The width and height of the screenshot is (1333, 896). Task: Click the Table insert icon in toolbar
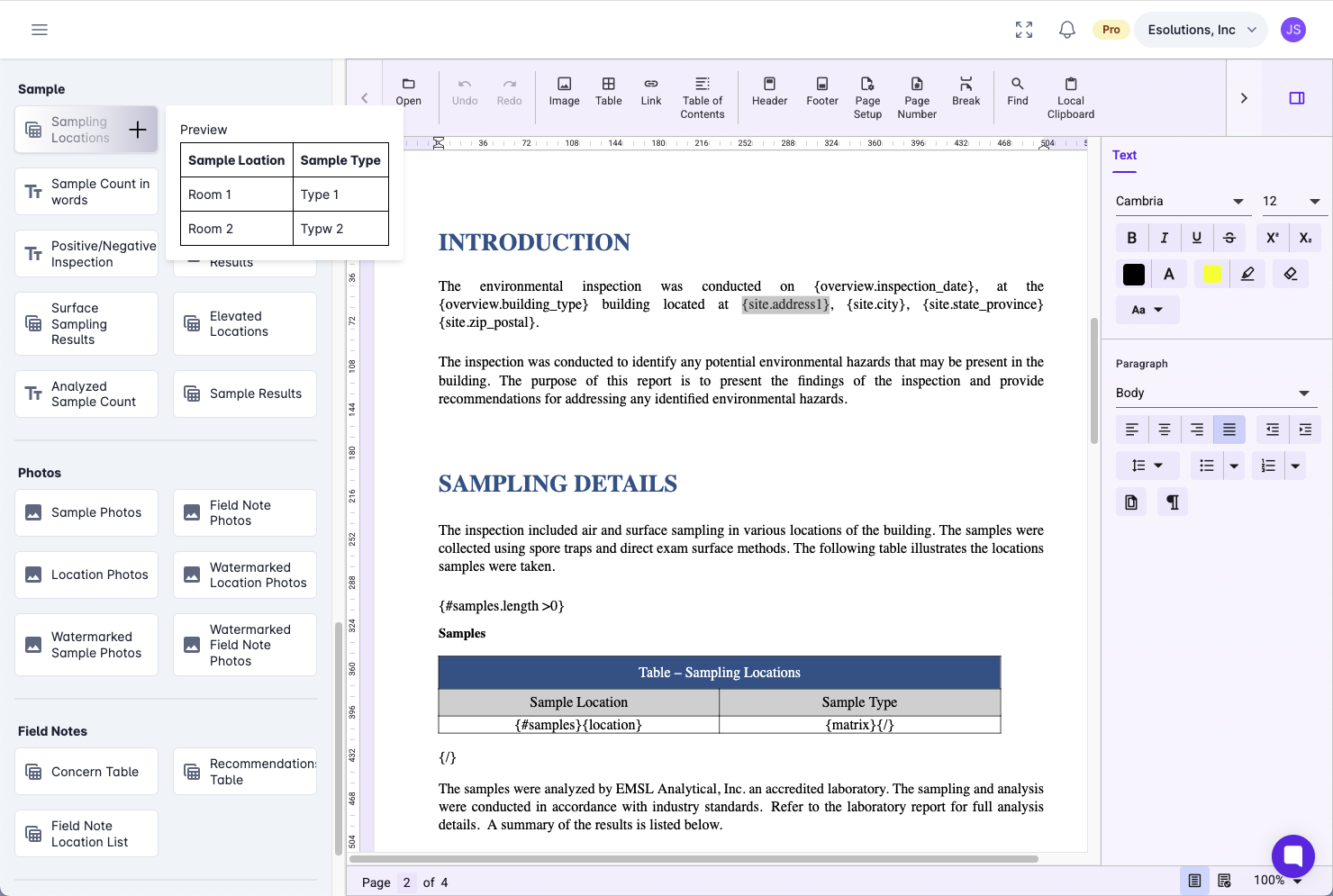point(608,91)
